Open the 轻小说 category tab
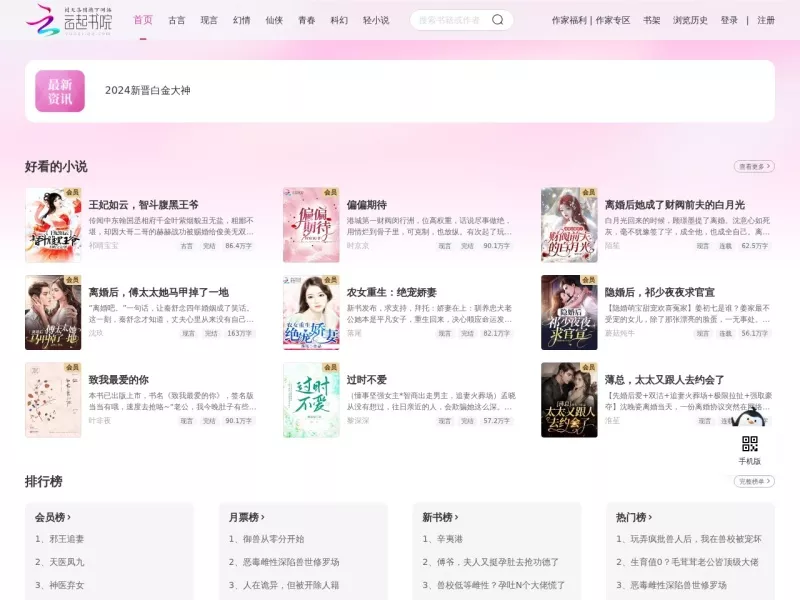Viewport: 800px width, 600px height. tap(376, 20)
